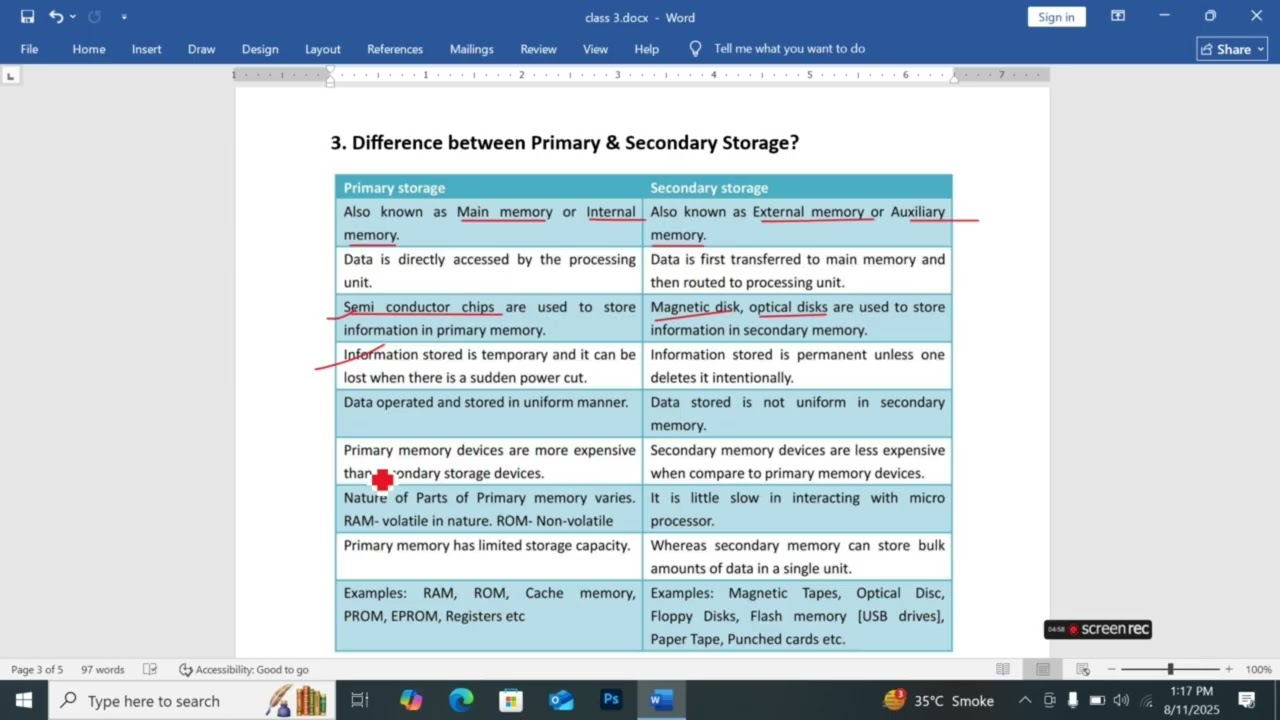Click the Meet Now tray icon
1280x720 pixels.
(x=1050, y=701)
